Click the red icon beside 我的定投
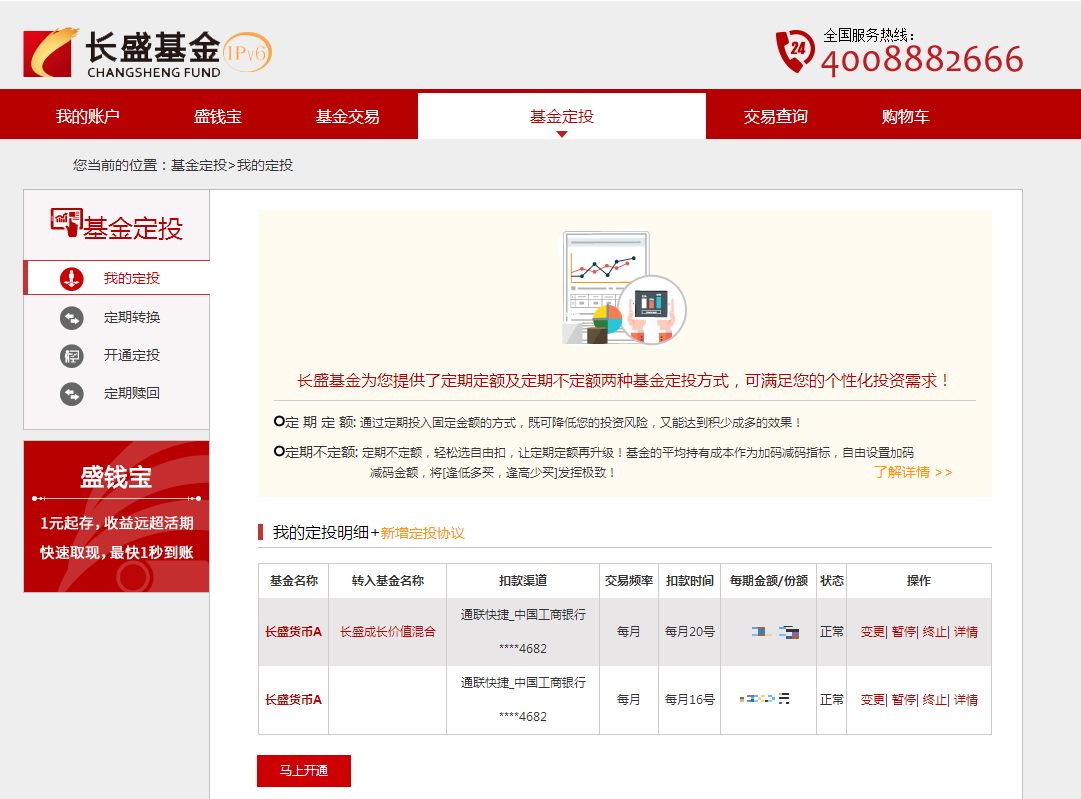This screenshot has height=799, width=1081. pyautogui.click(x=72, y=279)
